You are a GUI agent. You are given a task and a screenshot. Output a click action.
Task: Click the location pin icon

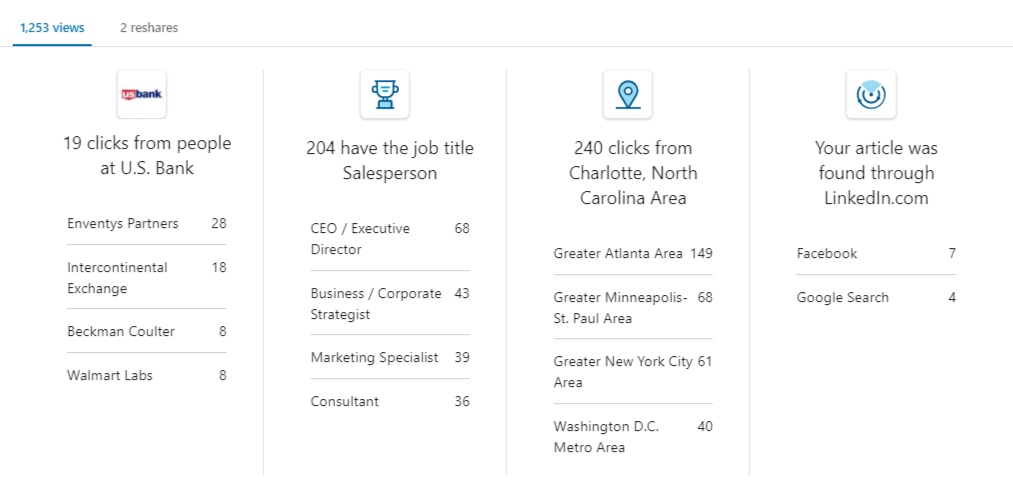628,95
